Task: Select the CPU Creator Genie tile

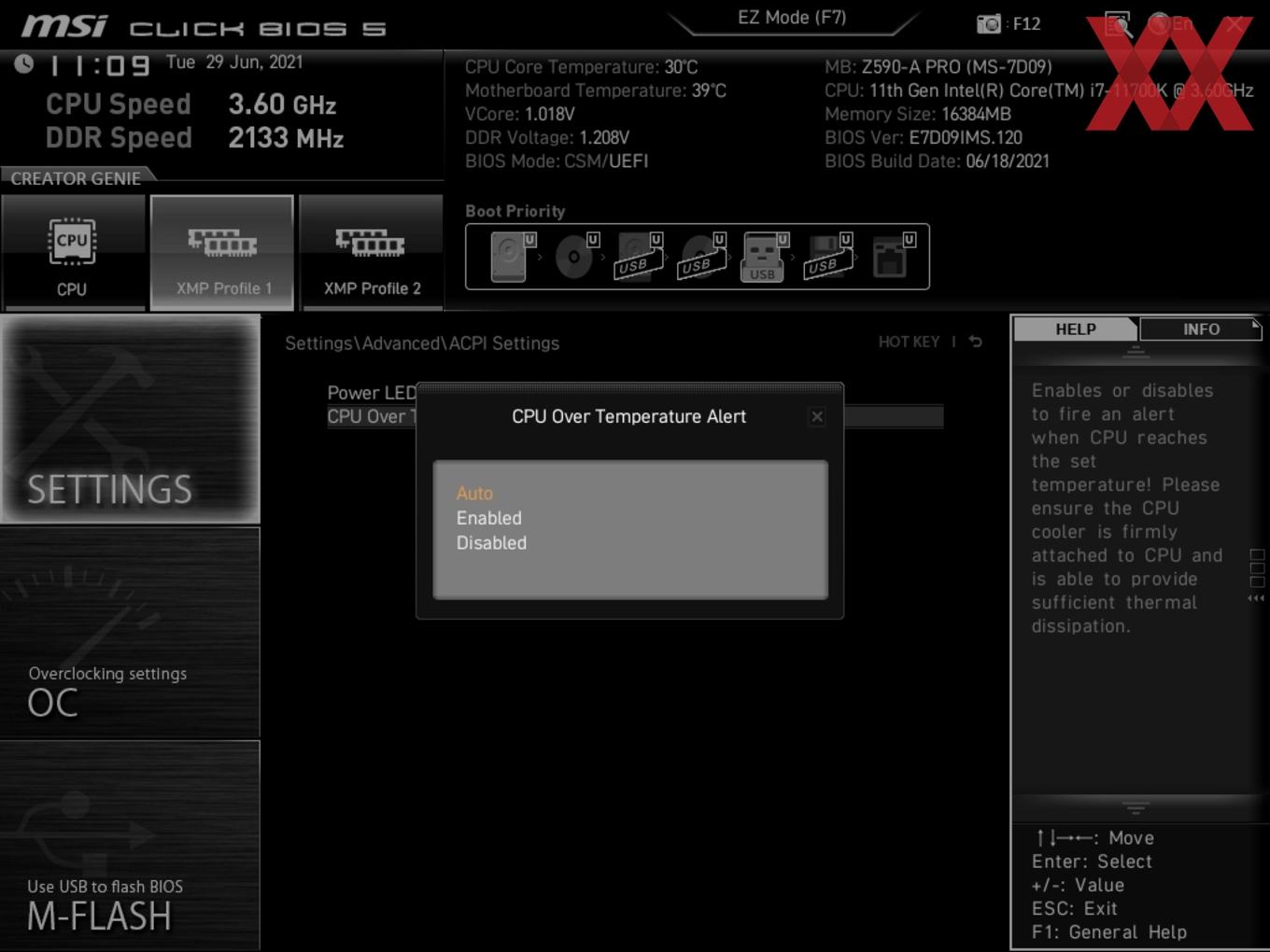Action: [x=73, y=253]
